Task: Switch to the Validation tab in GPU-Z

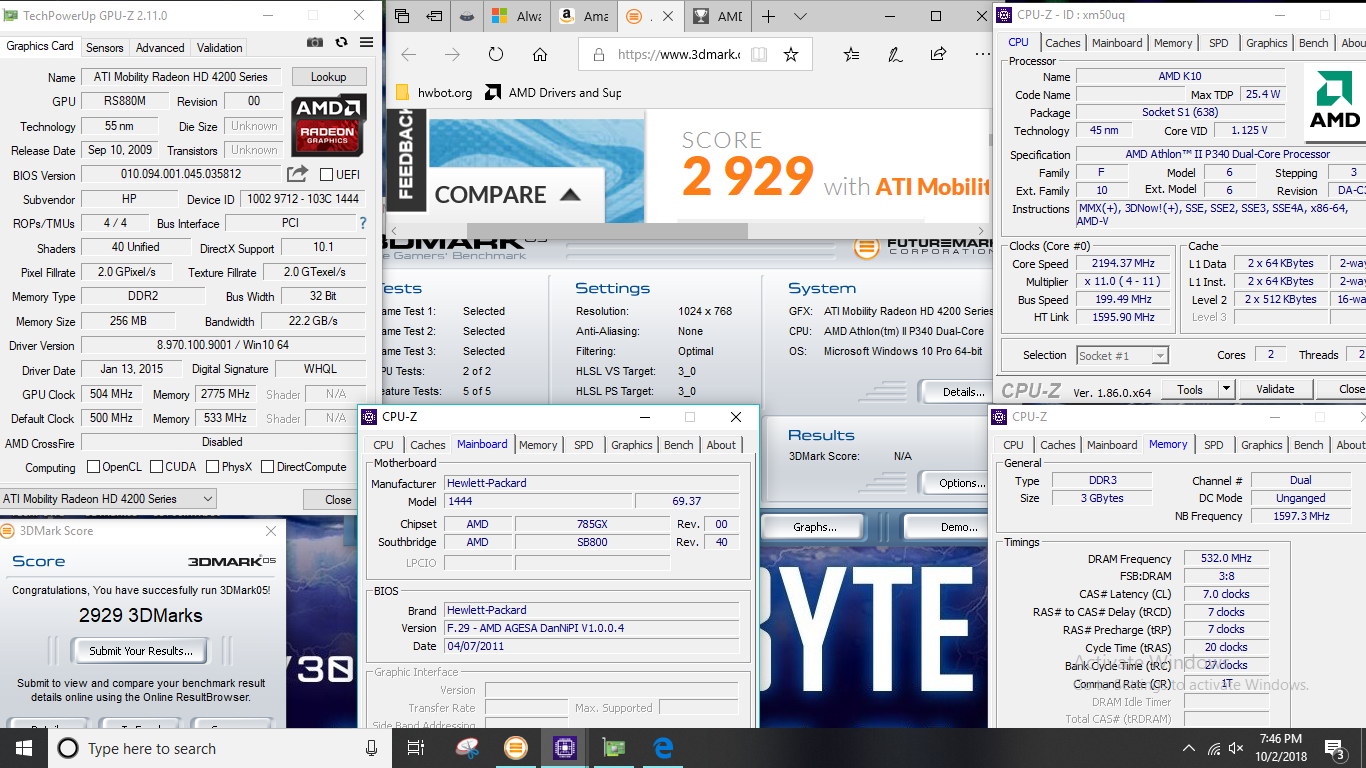Action: click(220, 47)
